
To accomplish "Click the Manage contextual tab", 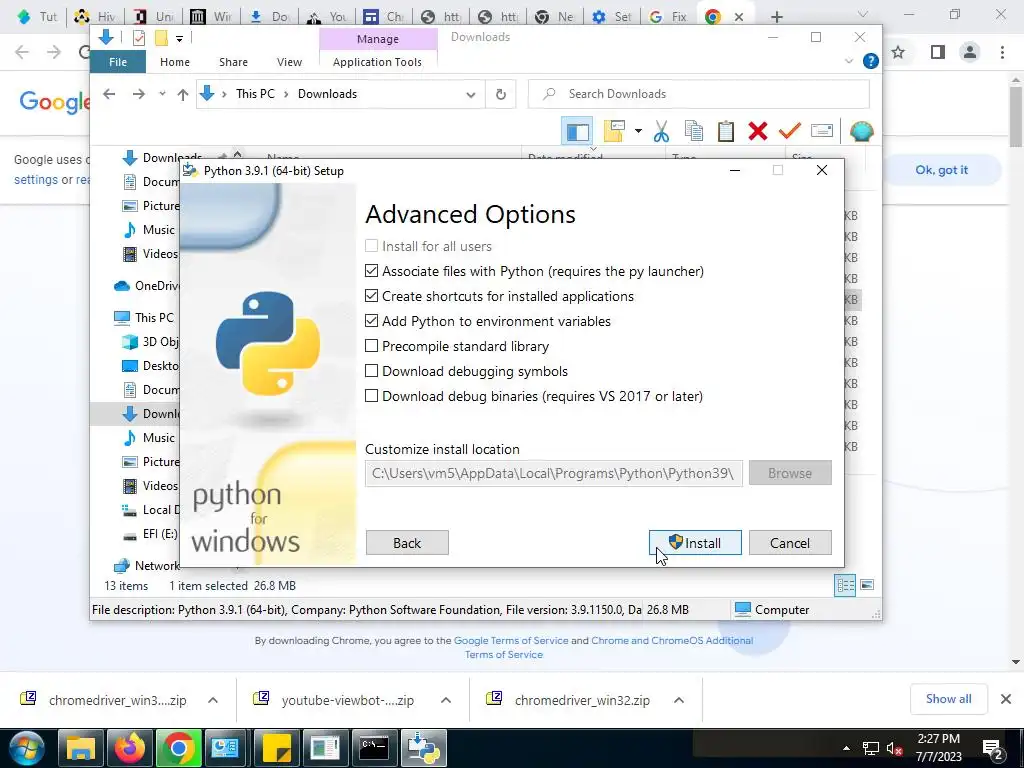I will click(x=378, y=39).
